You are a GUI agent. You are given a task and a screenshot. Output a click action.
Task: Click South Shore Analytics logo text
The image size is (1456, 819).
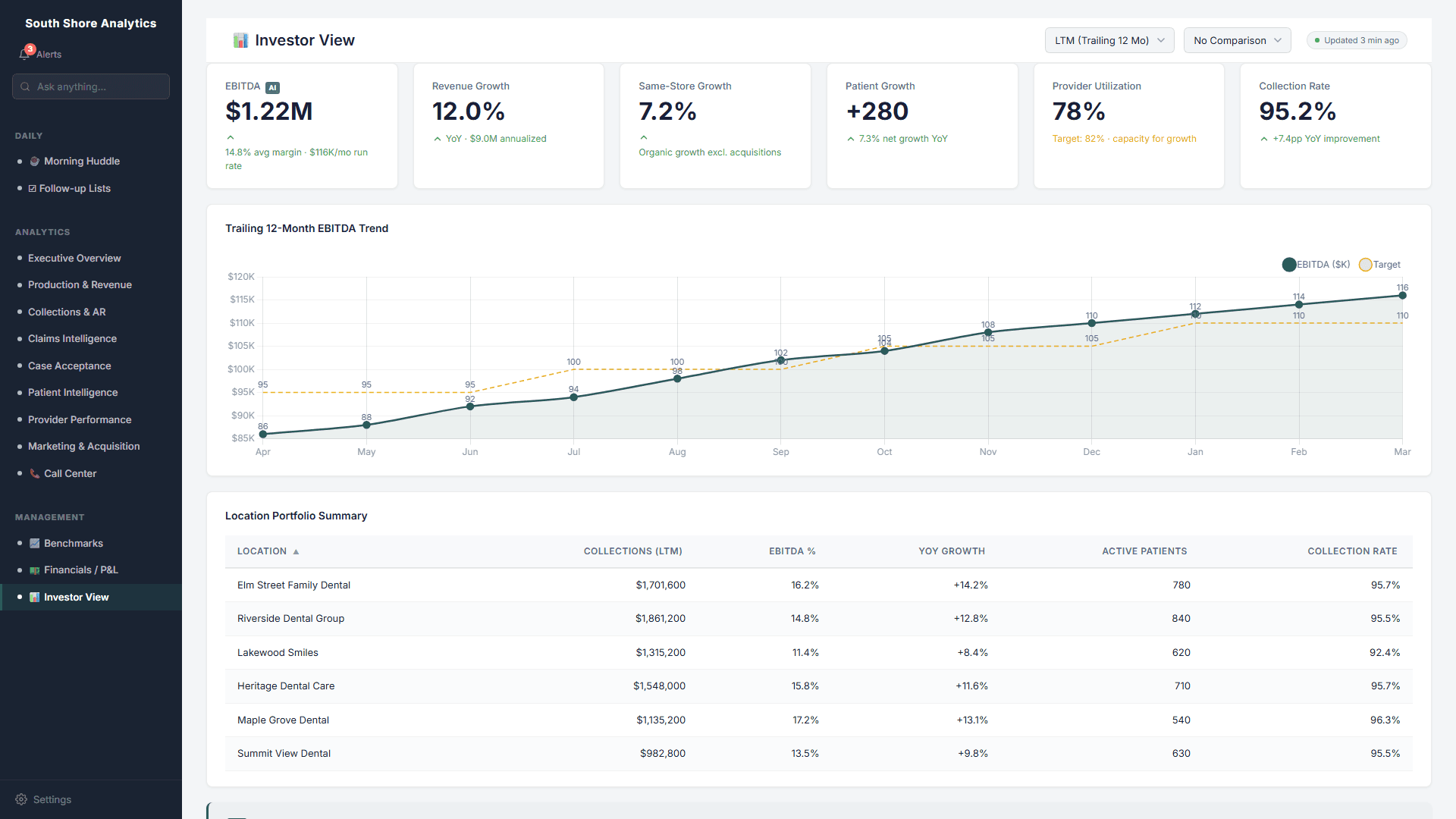pos(91,24)
